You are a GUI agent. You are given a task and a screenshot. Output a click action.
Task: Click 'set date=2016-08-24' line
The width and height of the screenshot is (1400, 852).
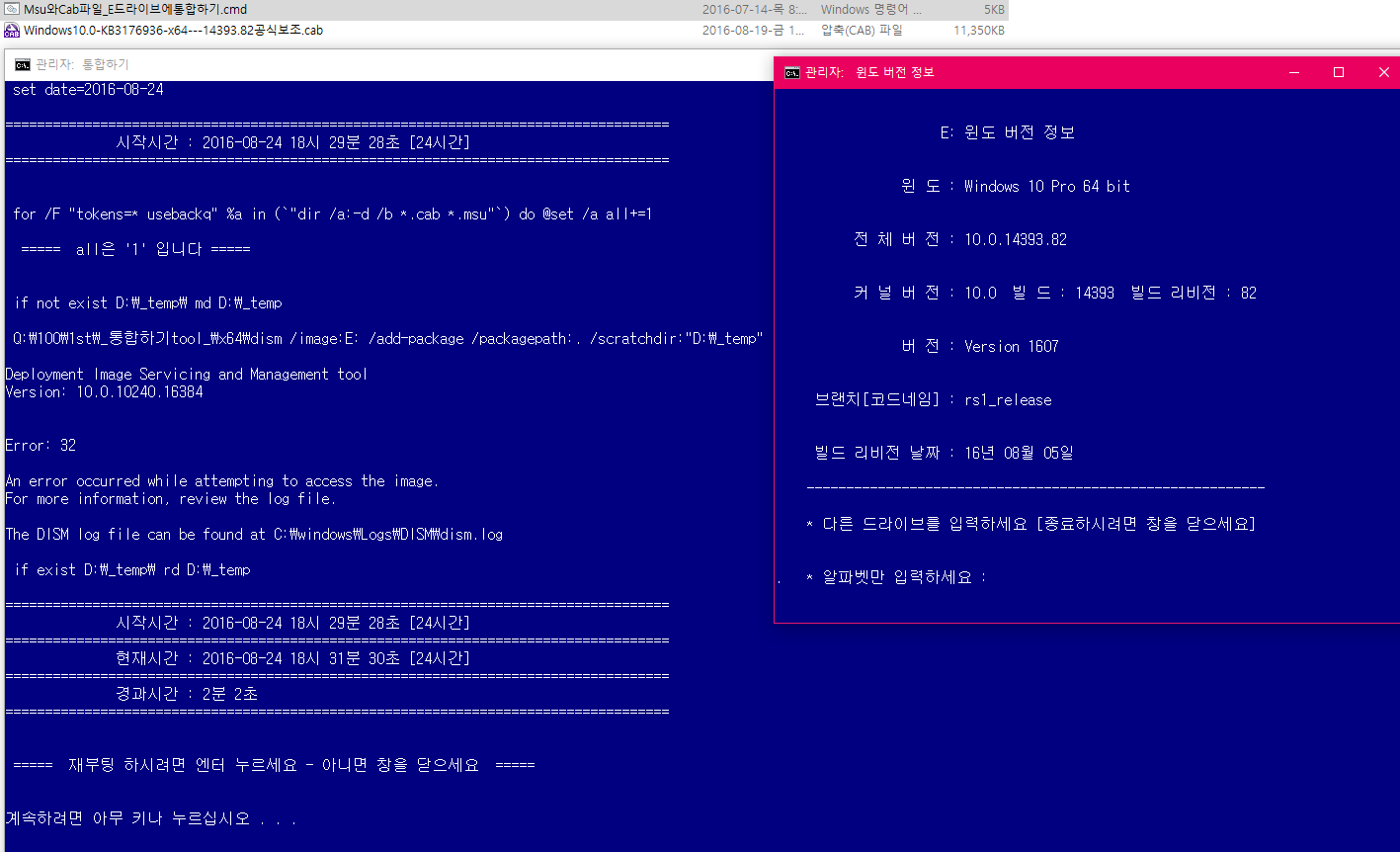pyautogui.click(x=88, y=90)
